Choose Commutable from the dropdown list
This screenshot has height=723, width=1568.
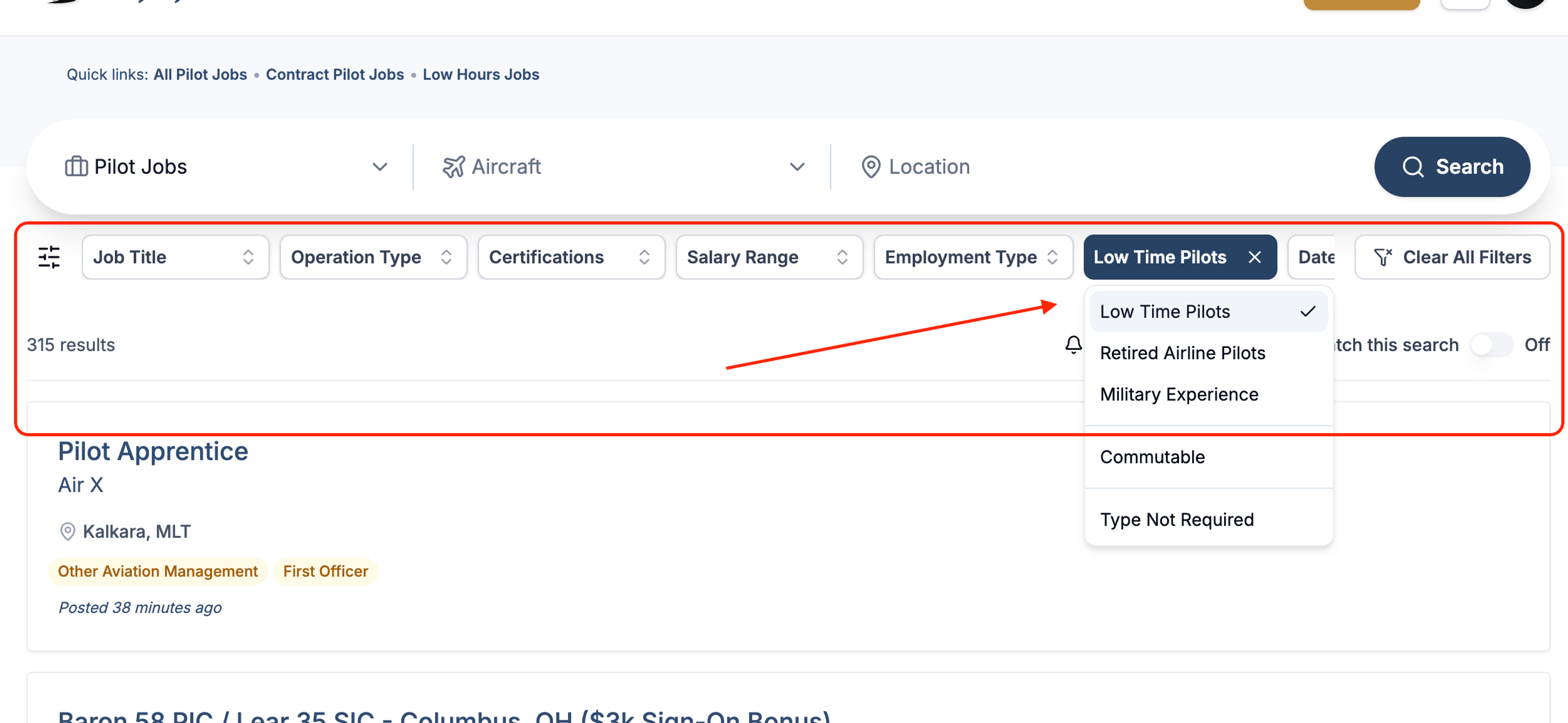[x=1151, y=457]
